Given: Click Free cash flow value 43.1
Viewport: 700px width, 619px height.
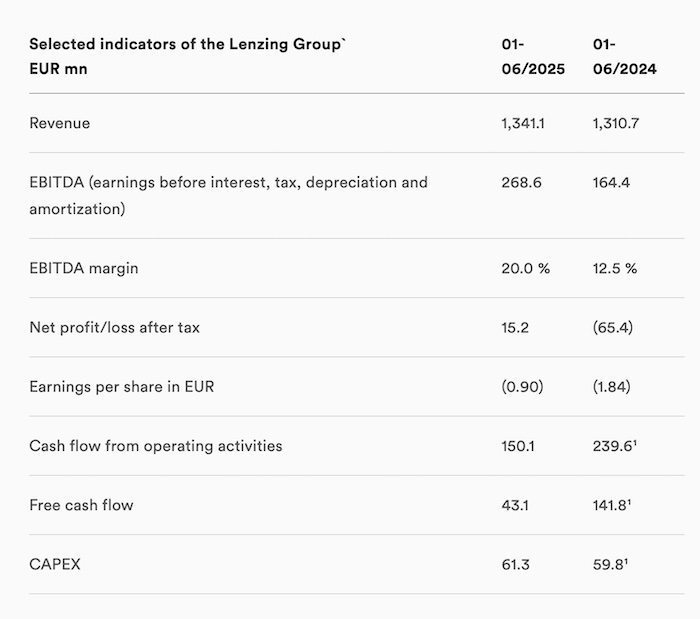Looking at the screenshot, I should [x=515, y=505].
